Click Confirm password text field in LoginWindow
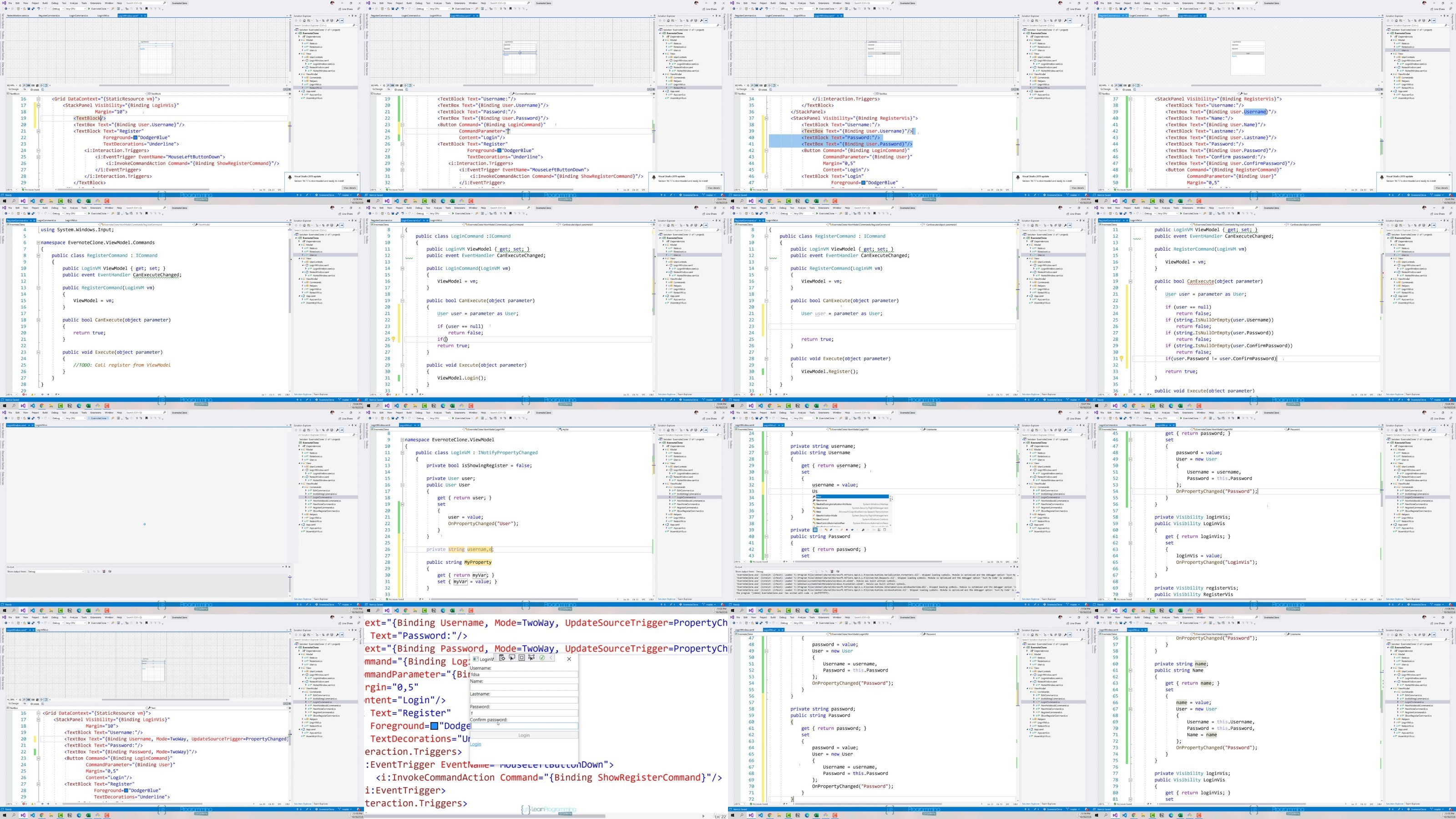This screenshot has width=1456, height=819. (x=523, y=726)
